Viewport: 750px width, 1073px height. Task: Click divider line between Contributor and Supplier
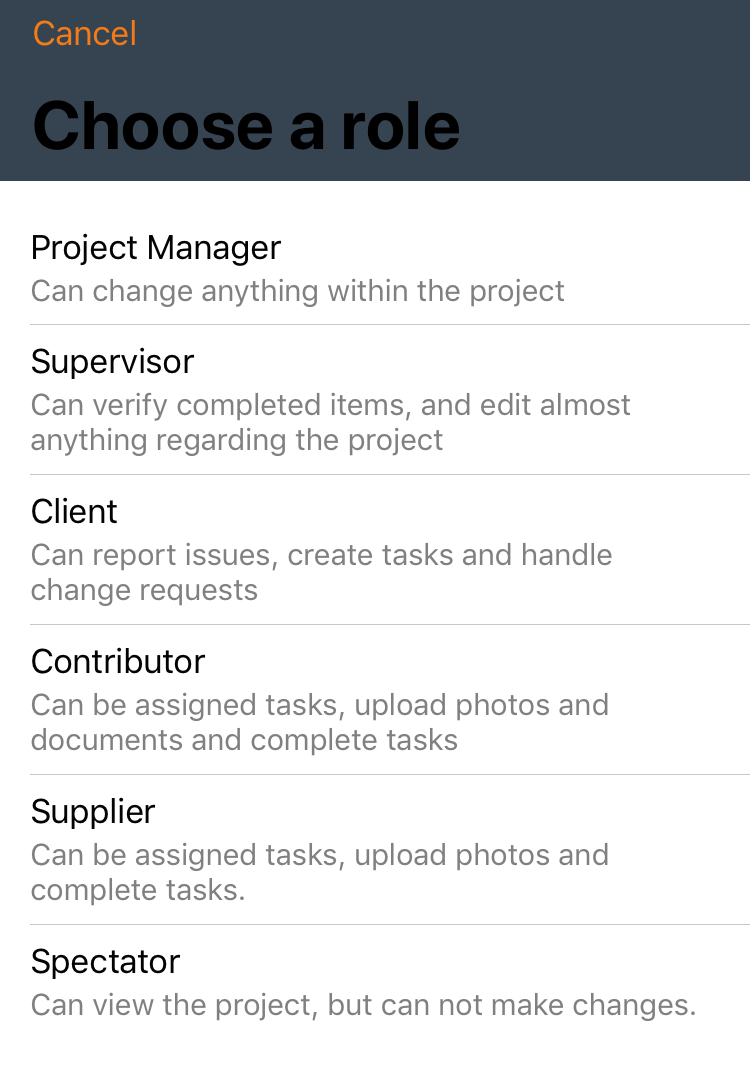click(x=390, y=775)
